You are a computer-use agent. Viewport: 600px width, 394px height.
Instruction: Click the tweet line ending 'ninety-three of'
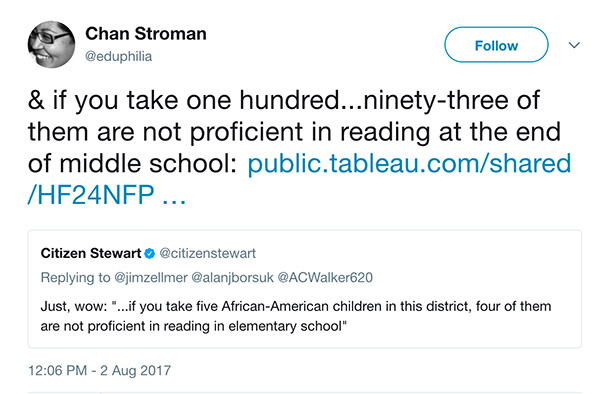coord(284,100)
